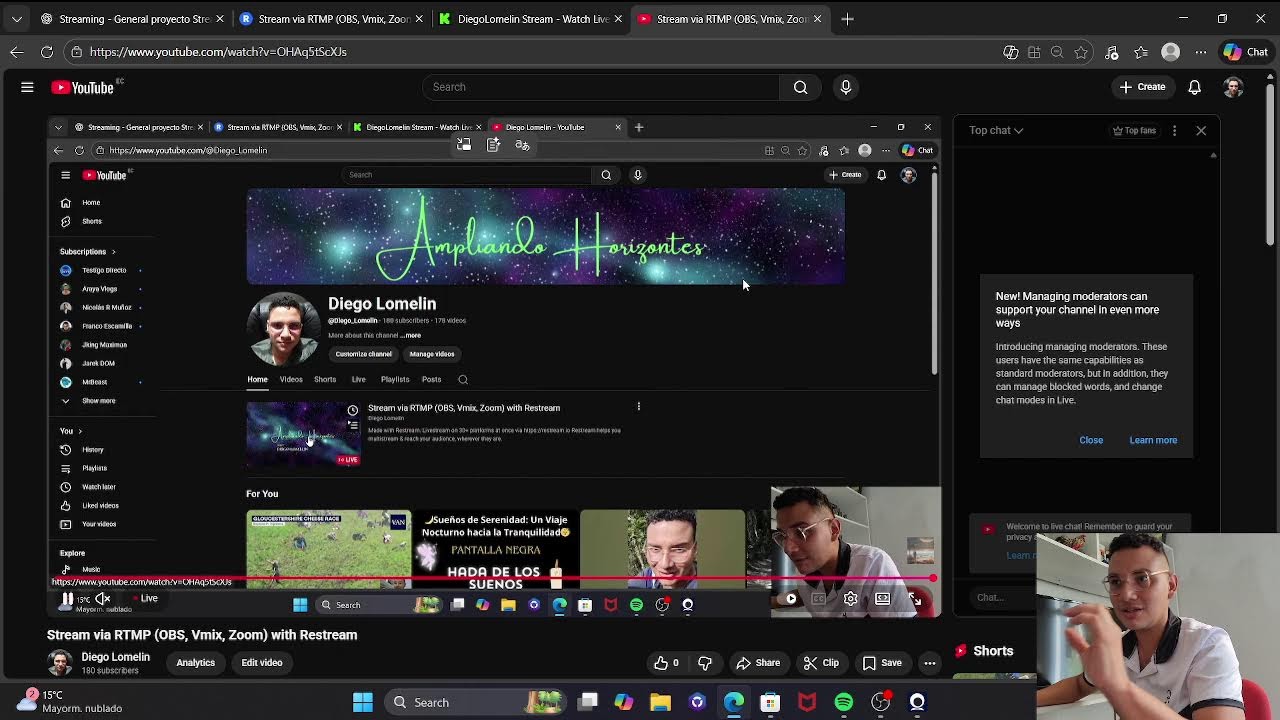Image resolution: width=1280 pixels, height=720 pixels.
Task: Focus the YouTube search box
Action: pos(600,87)
